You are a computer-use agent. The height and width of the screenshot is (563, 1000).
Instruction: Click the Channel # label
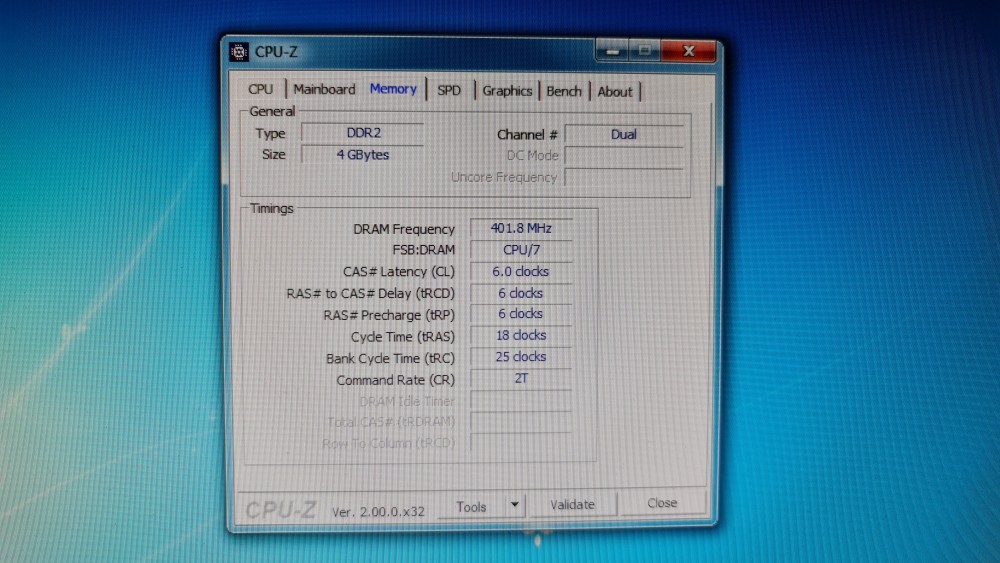(527, 135)
